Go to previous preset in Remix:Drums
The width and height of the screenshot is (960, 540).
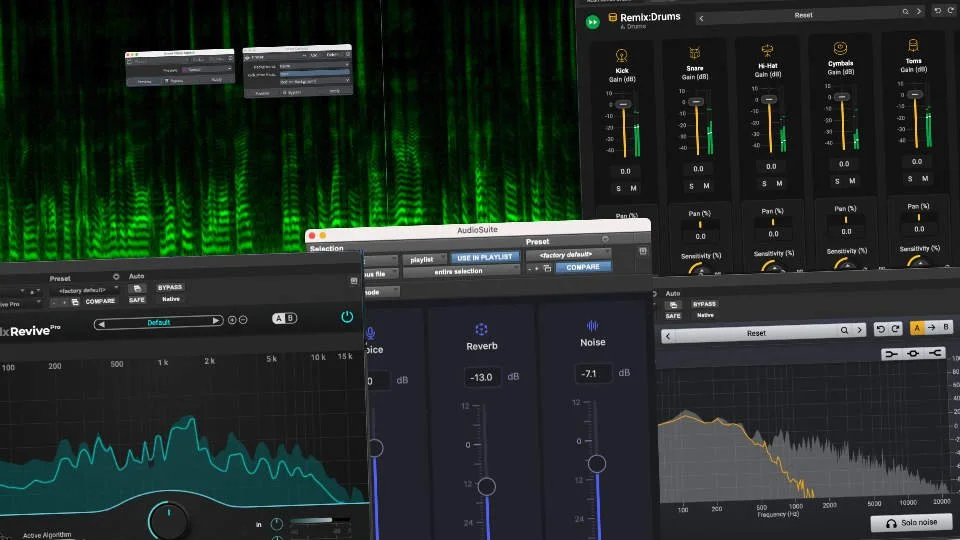pos(701,19)
